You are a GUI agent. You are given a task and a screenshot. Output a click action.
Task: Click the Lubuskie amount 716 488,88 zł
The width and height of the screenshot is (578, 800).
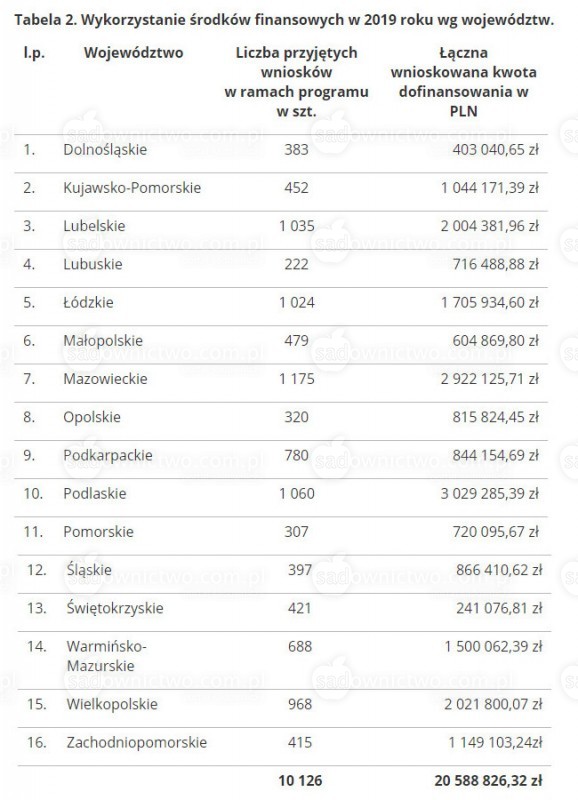coord(495,264)
